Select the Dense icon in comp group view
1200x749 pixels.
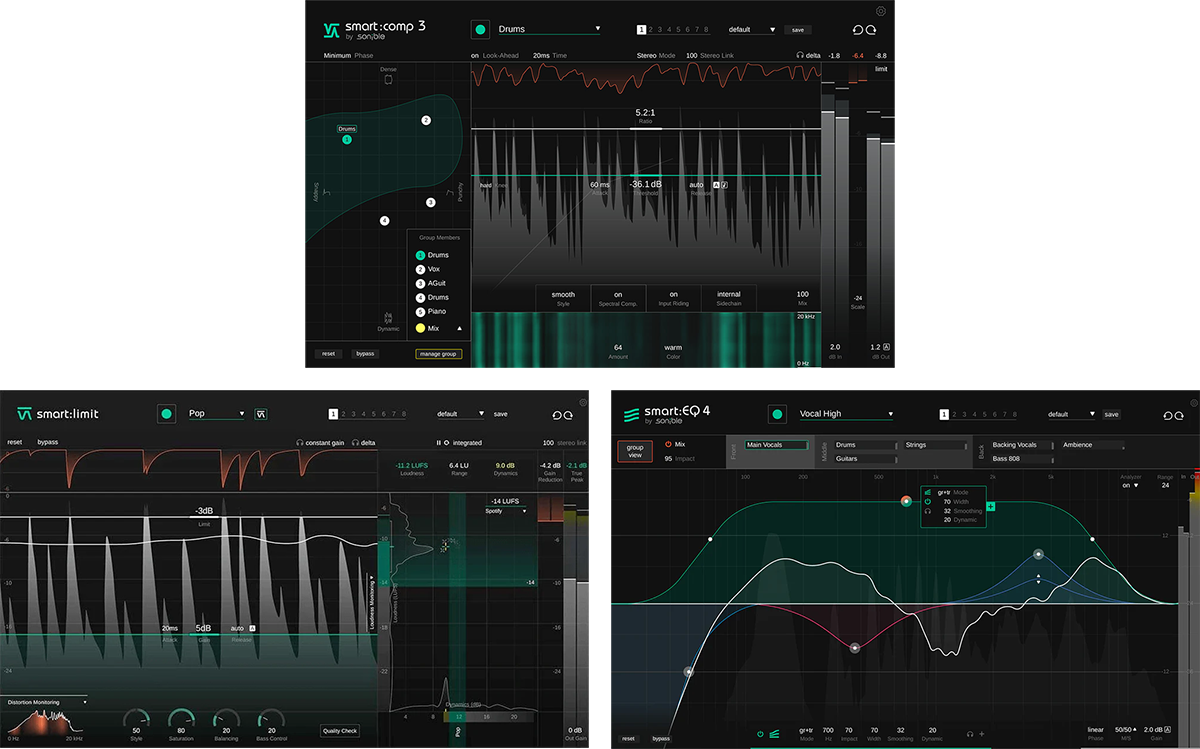(389, 79)
